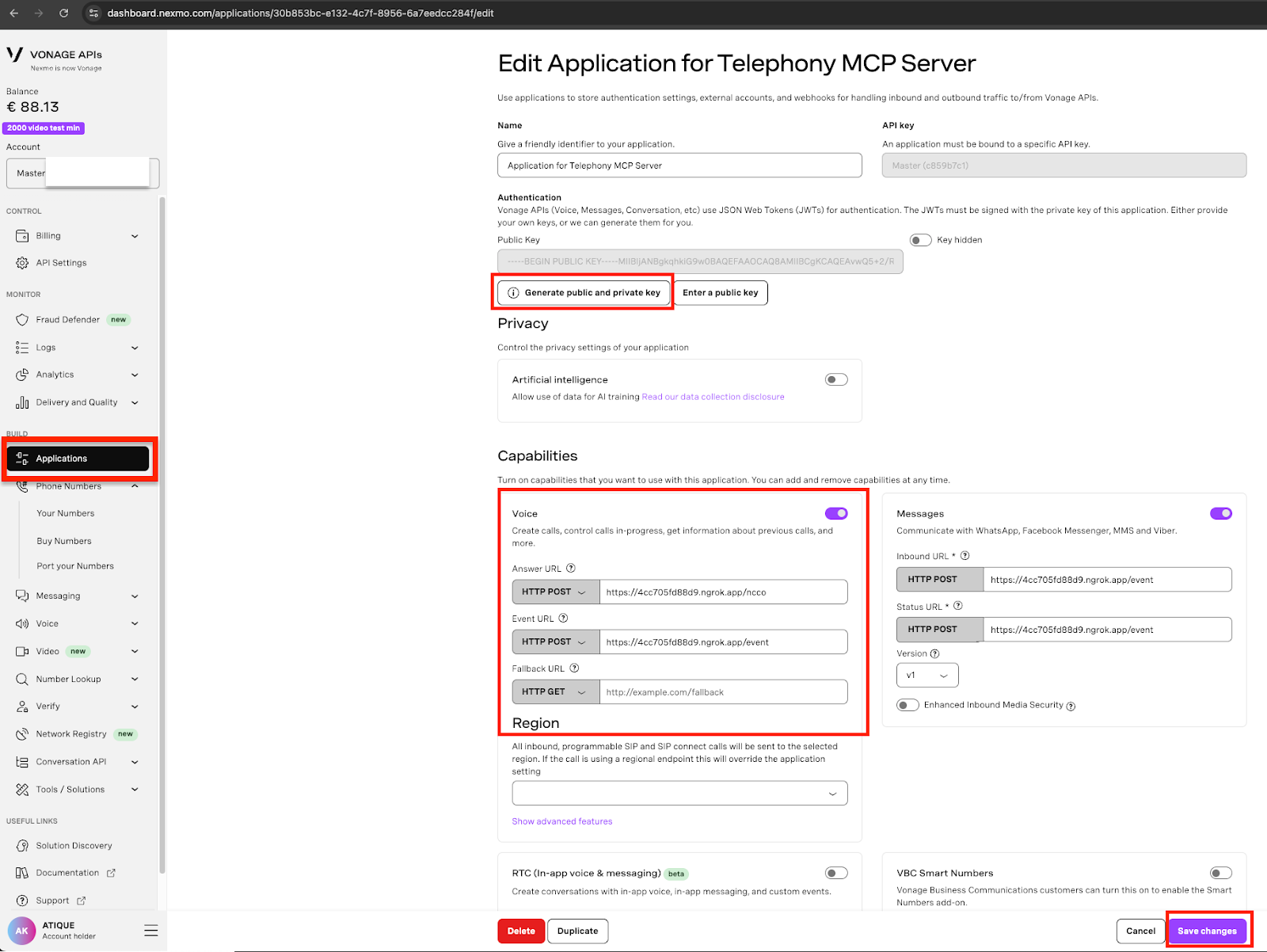Click the Messaging chat bubble icon
Image resolution: width=1267 pixels, height=952 pixels.
(x=22, y=596)
